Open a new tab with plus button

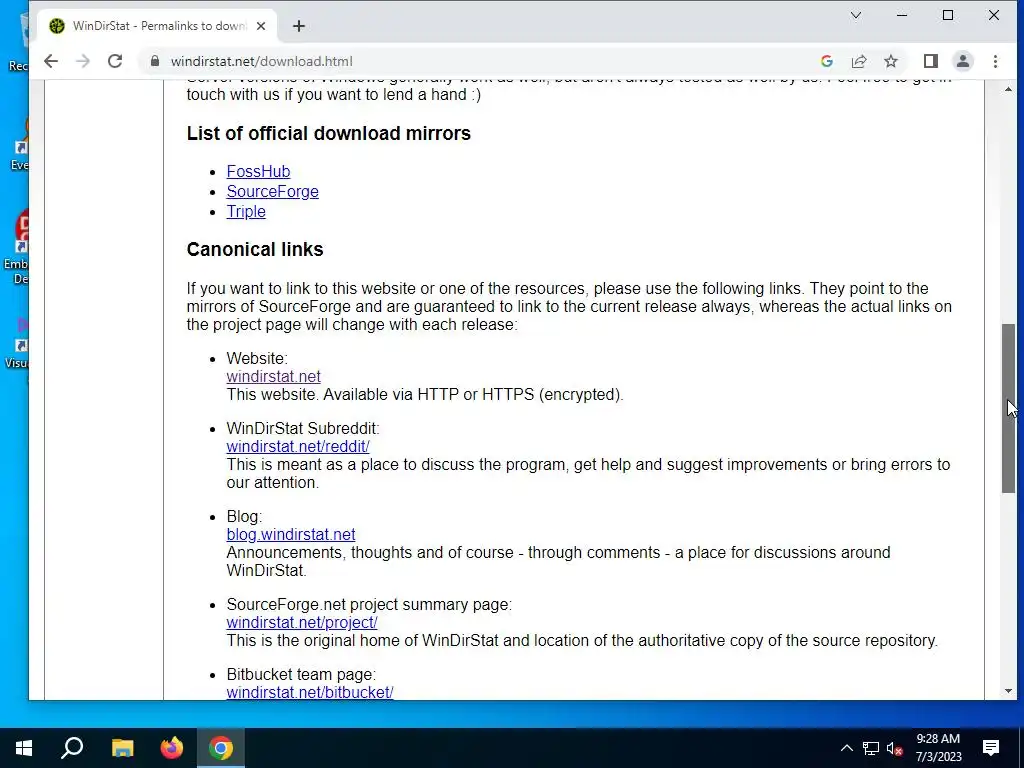tap(298, 26)
